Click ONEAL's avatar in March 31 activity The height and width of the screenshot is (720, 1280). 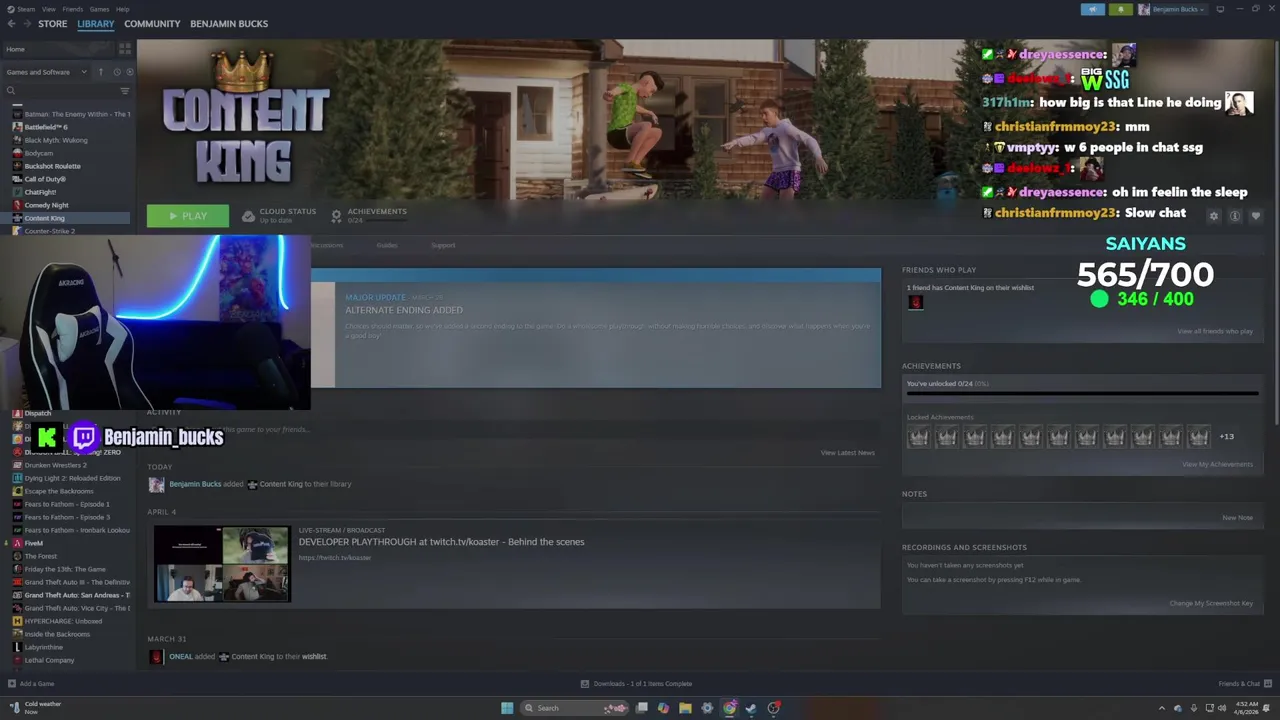[156, 657]
